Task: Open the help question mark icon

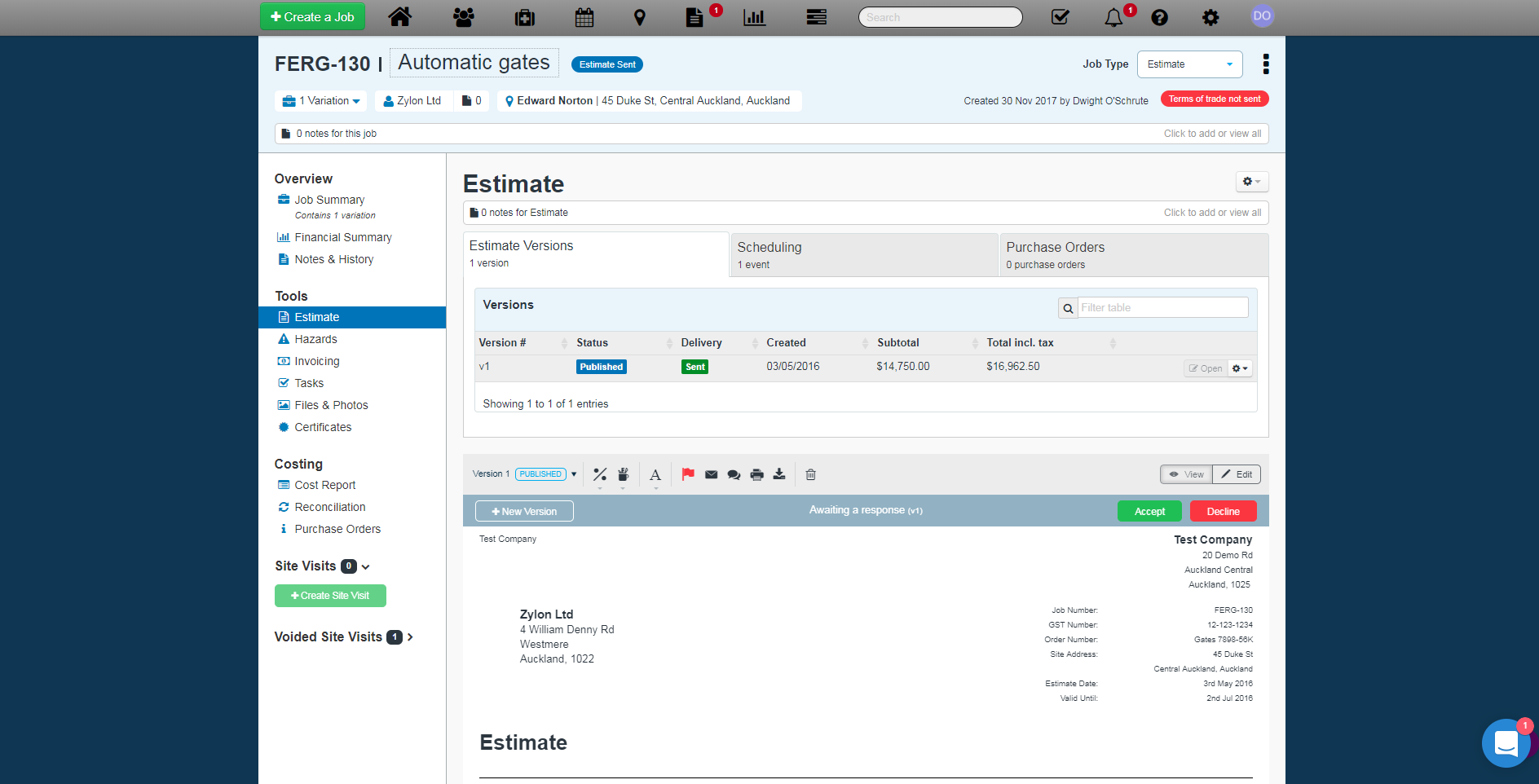Action: tap(1160, 17)
